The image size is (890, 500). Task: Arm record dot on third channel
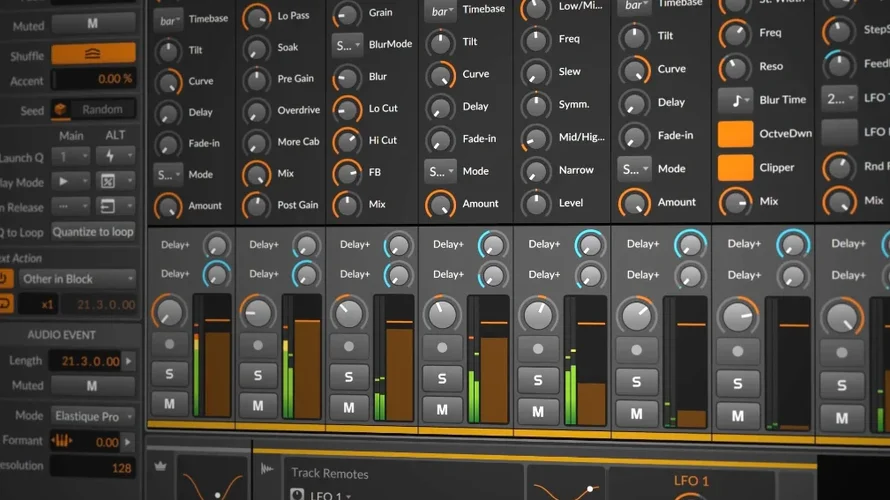(349, 346)
